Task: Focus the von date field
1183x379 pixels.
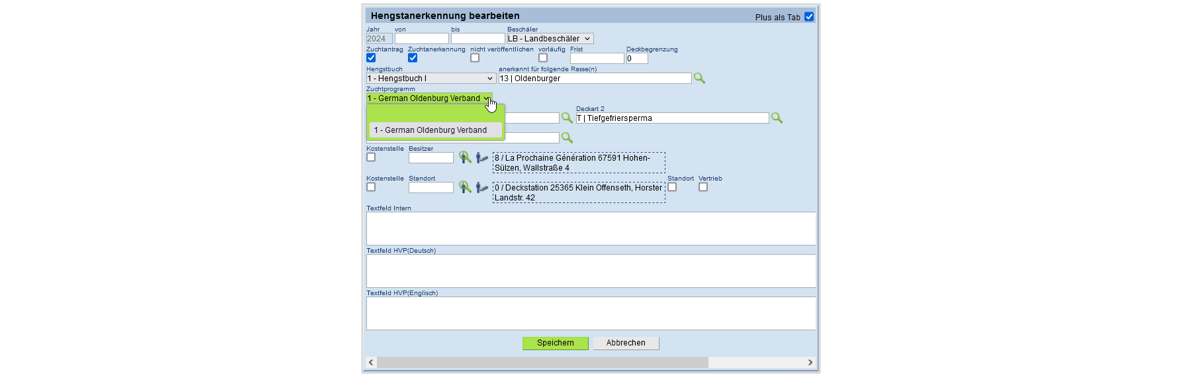Action: tap(422, 39)
